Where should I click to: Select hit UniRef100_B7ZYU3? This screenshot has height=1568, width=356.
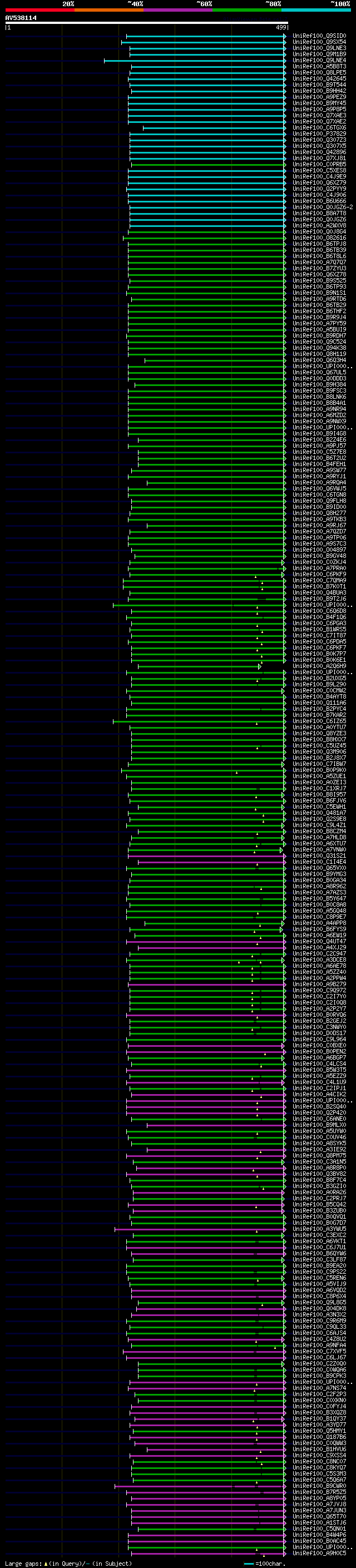(319, 269)
